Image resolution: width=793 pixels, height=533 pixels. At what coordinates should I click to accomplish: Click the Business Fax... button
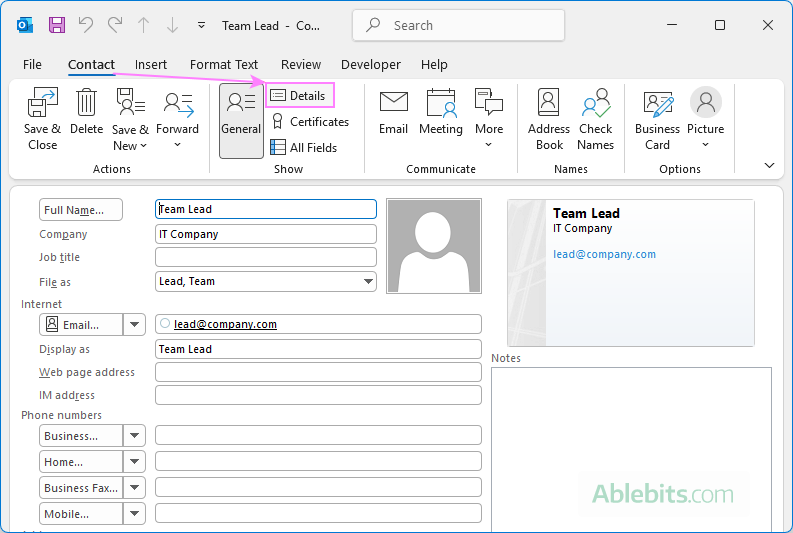(x=81, y=488)
